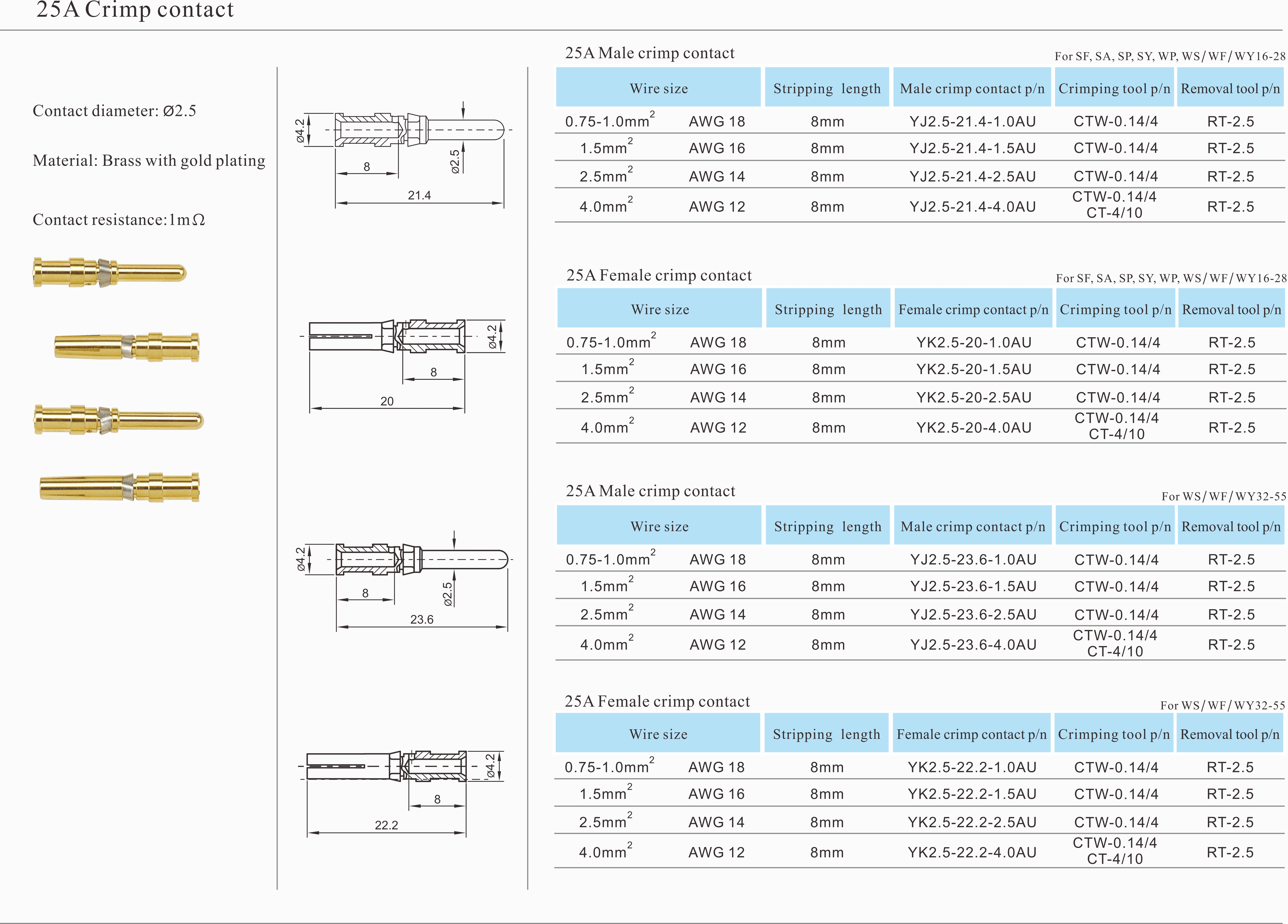
Task: Click 1.5mm² in the YJ2.5-23.6-1.5AU row
Action: point(607,584)
